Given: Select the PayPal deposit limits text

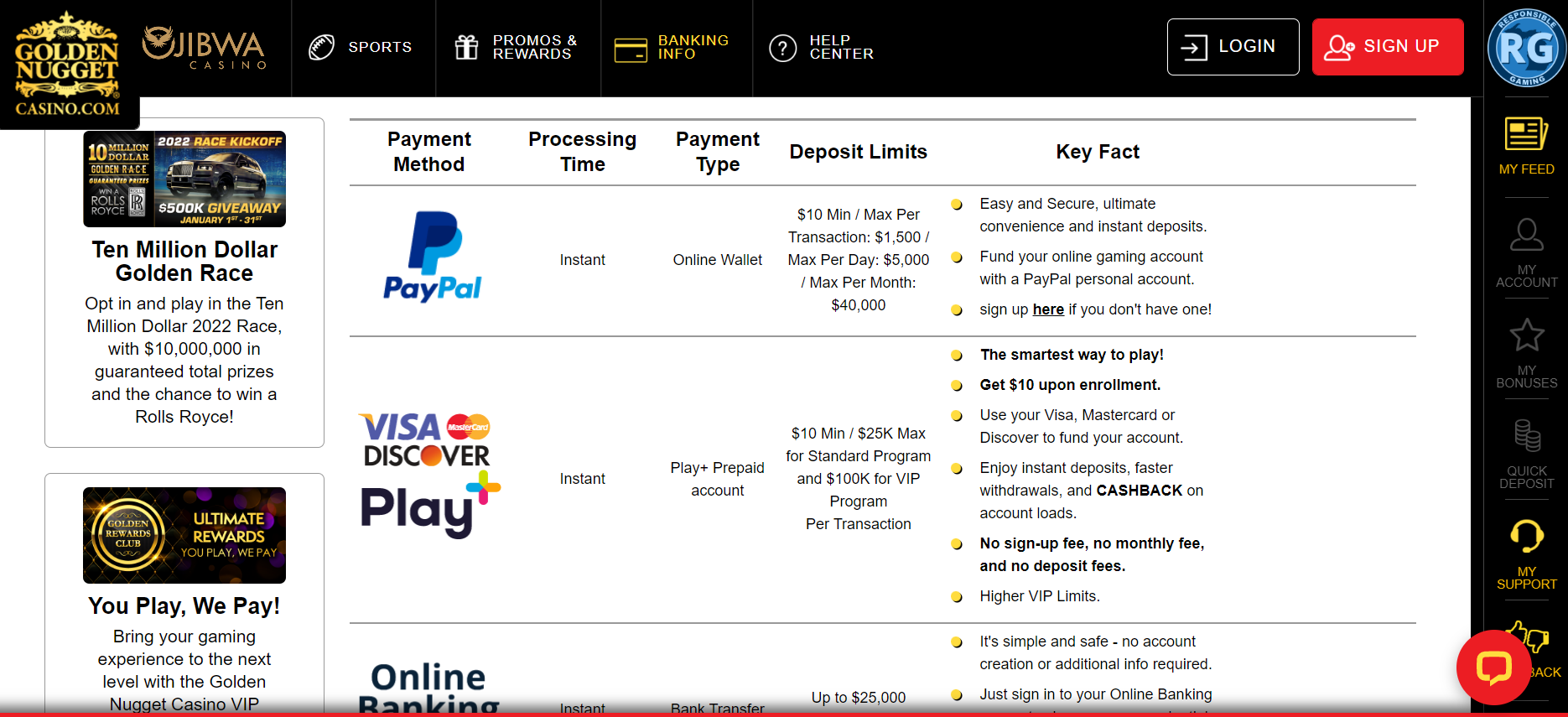Looking at the screenshot, I should (x=859, y=260).
